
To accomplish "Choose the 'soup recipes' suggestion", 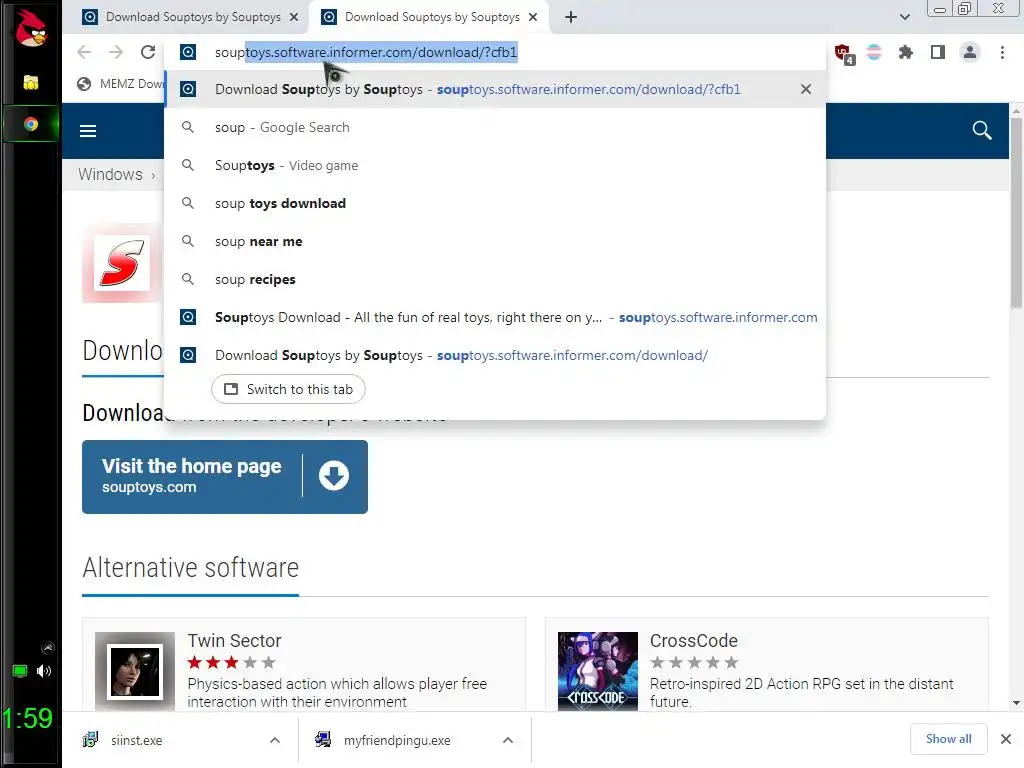I will tap(495, 279).
